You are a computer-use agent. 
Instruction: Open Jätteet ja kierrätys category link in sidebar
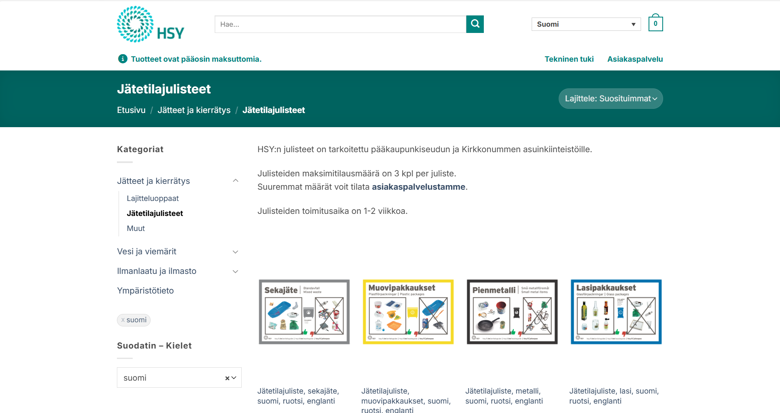153,181
